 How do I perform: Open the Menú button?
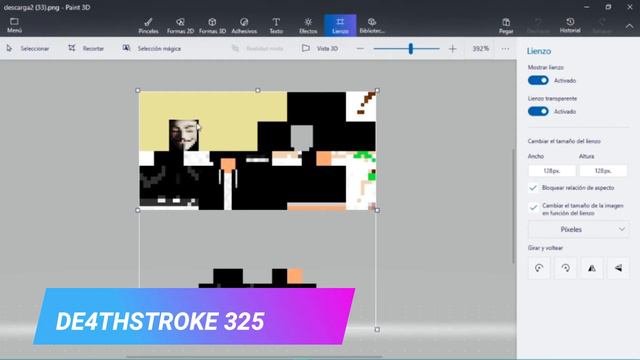click(x=14, y=25)
